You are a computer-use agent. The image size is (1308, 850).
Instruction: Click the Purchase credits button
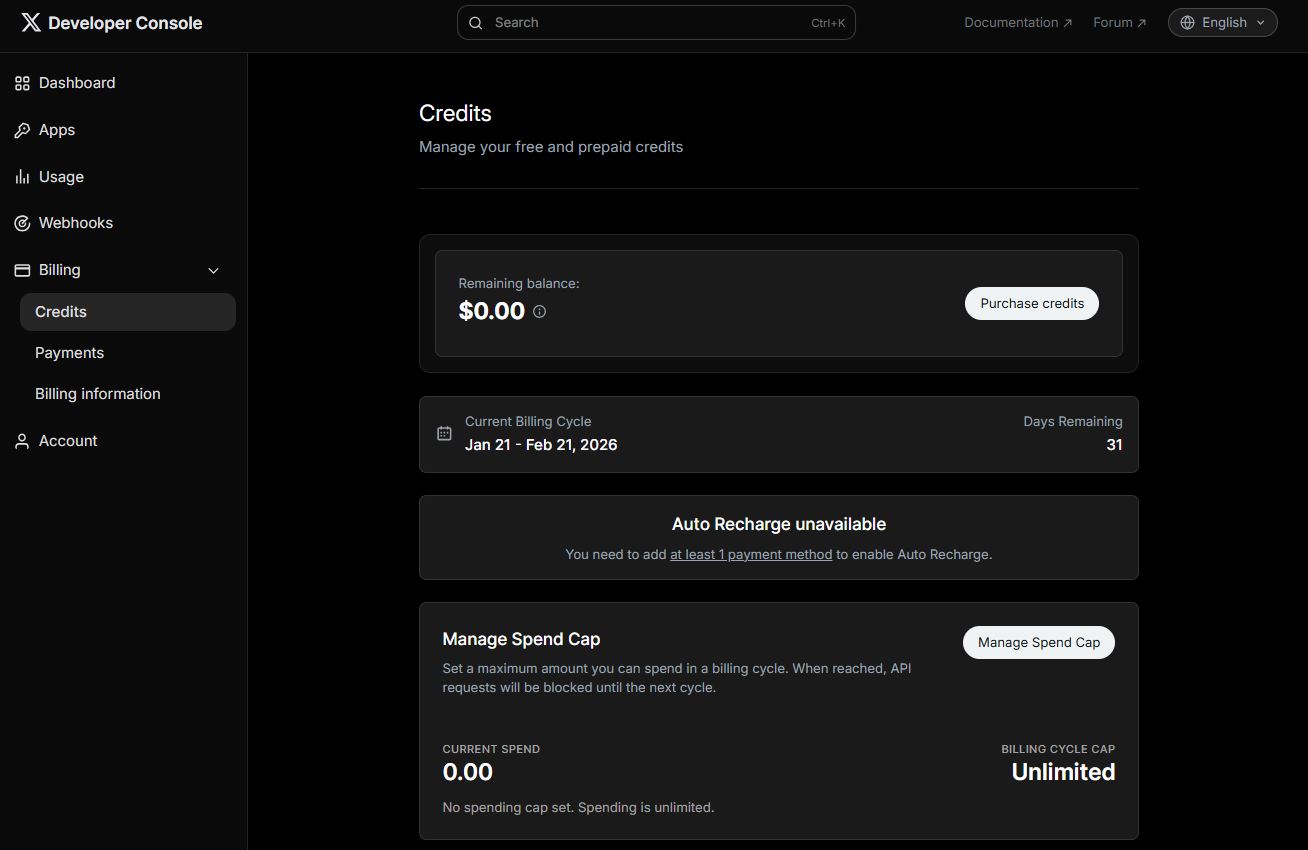click(1031, 303)
